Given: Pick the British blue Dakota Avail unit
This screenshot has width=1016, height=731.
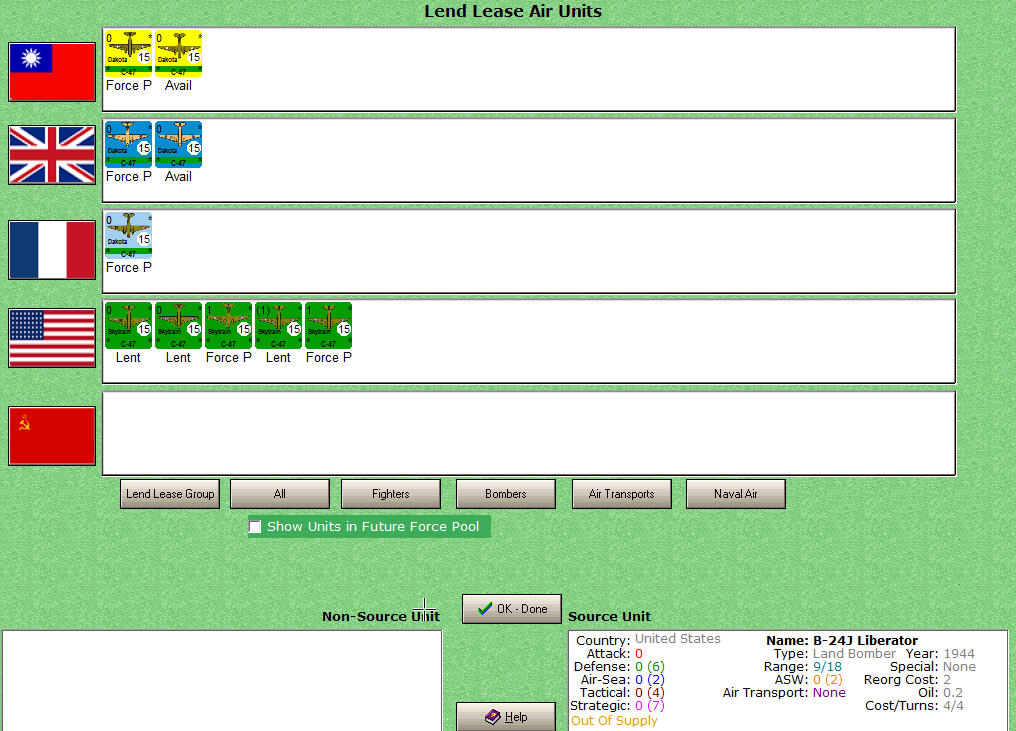Looking at the screenshot, I should point(178,144).
